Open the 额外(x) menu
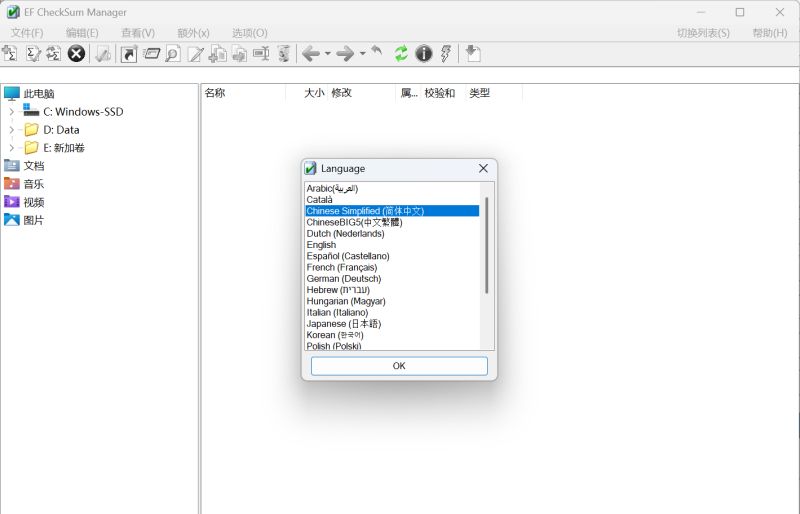800x514 pixels. pos(193,33)
